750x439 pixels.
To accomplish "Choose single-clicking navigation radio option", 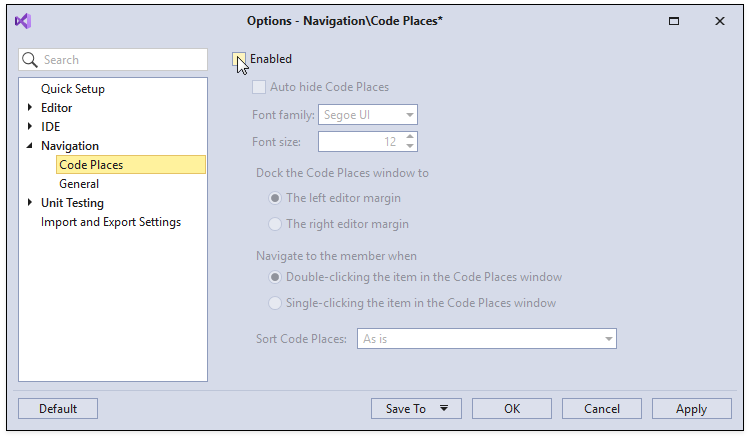I will tap(275, 303).
